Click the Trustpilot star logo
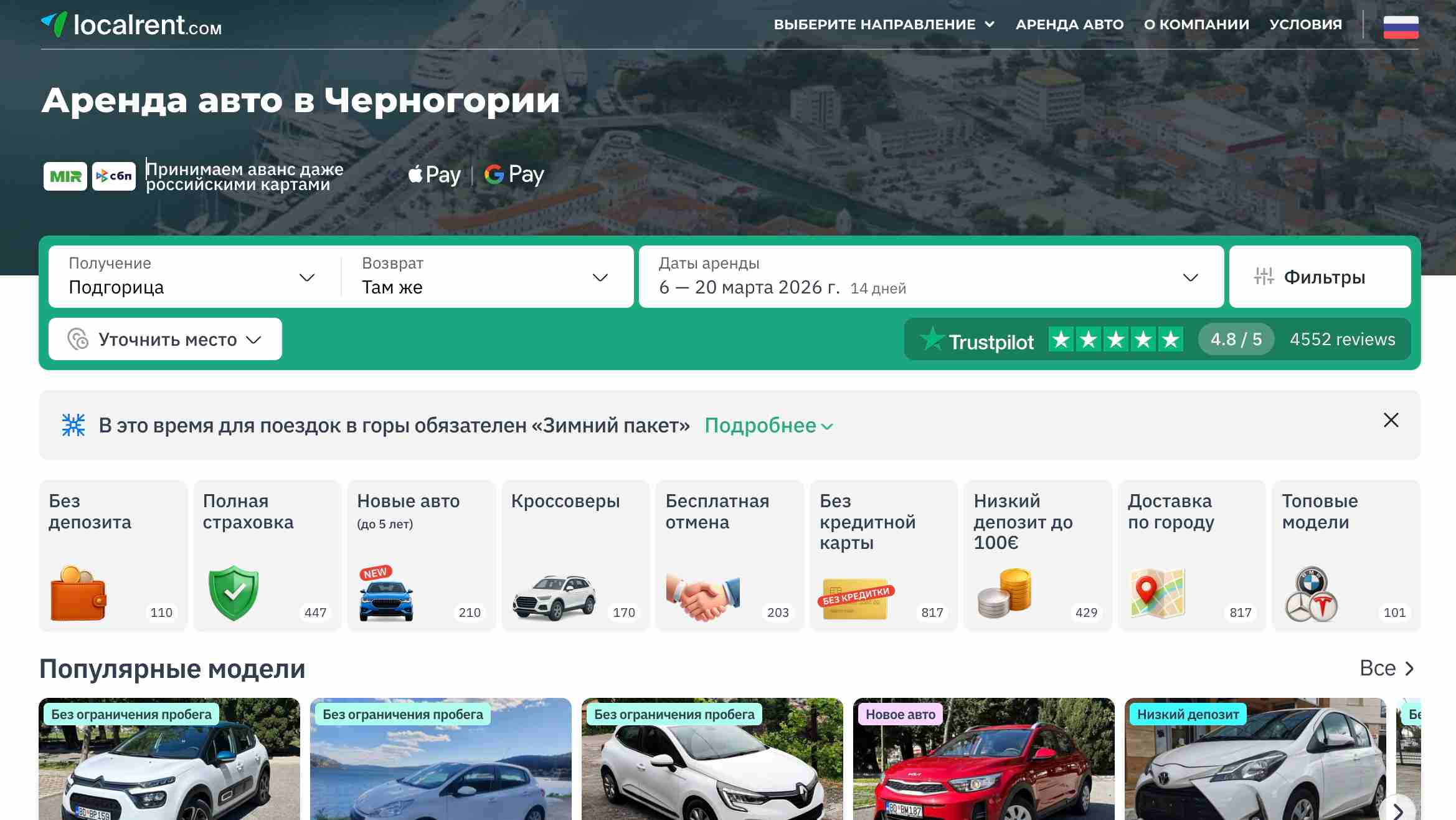Viewport: 1456px width, 820px height. [932, 338]
